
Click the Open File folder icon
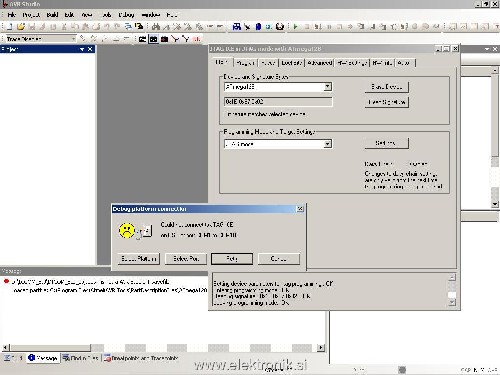[21, 27]
